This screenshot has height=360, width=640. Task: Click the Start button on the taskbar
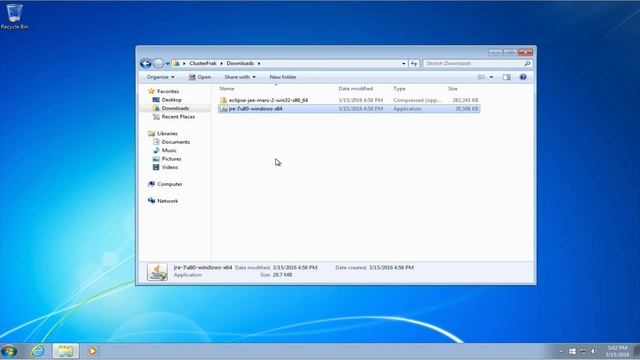pos(10,351)
